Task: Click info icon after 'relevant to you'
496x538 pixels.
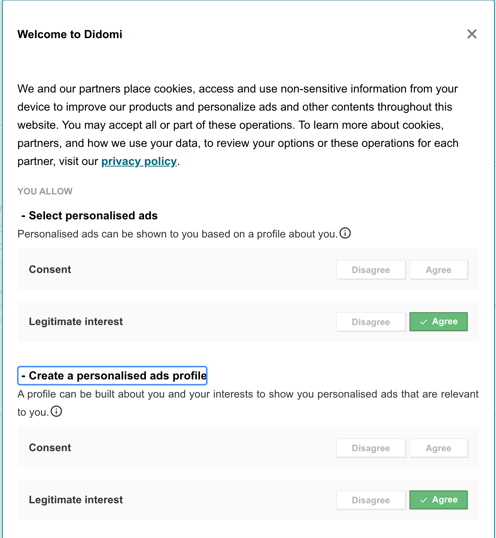Action: click(x=56, y=411)
